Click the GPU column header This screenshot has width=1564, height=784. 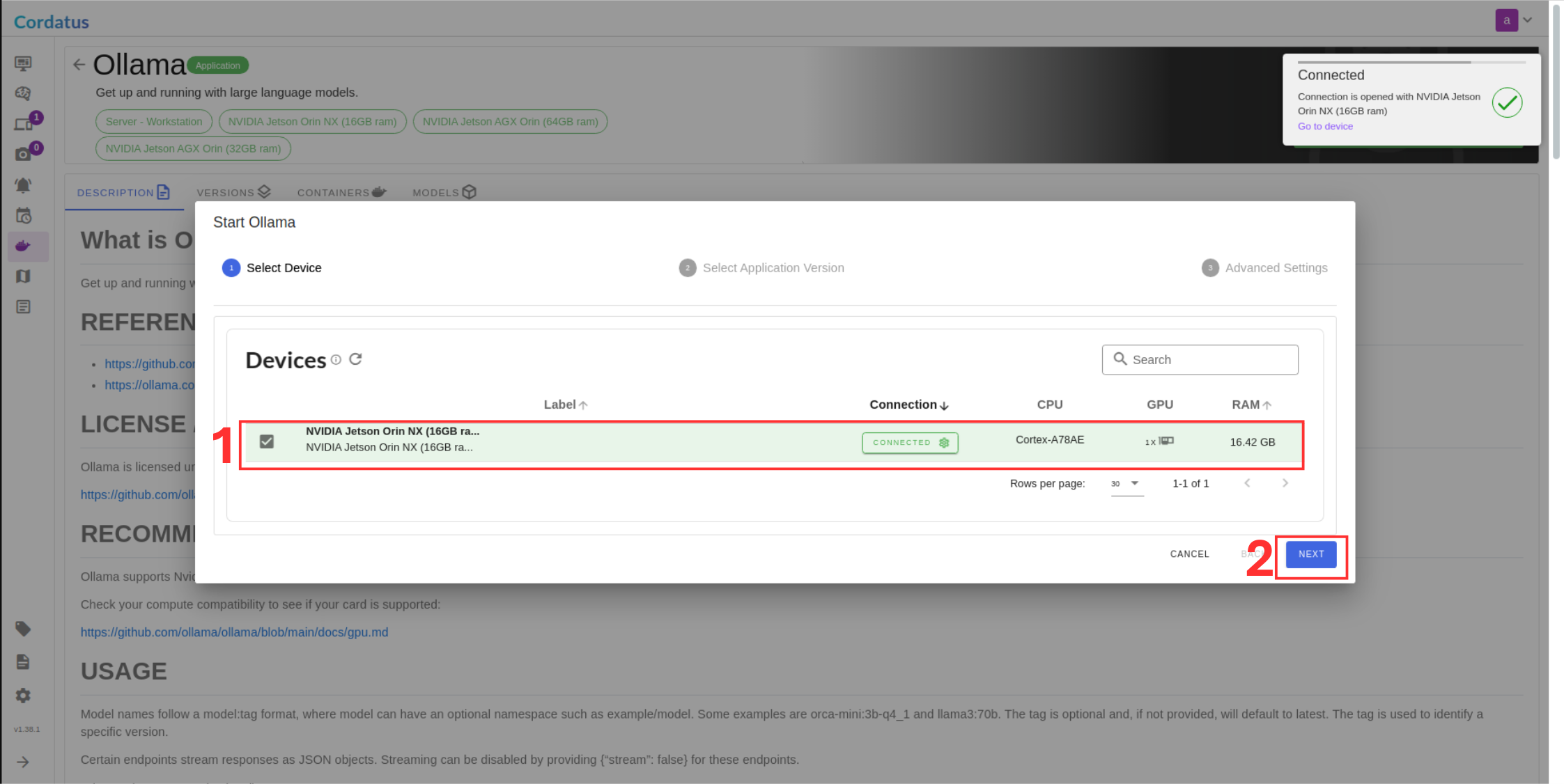click(1159, 405)
